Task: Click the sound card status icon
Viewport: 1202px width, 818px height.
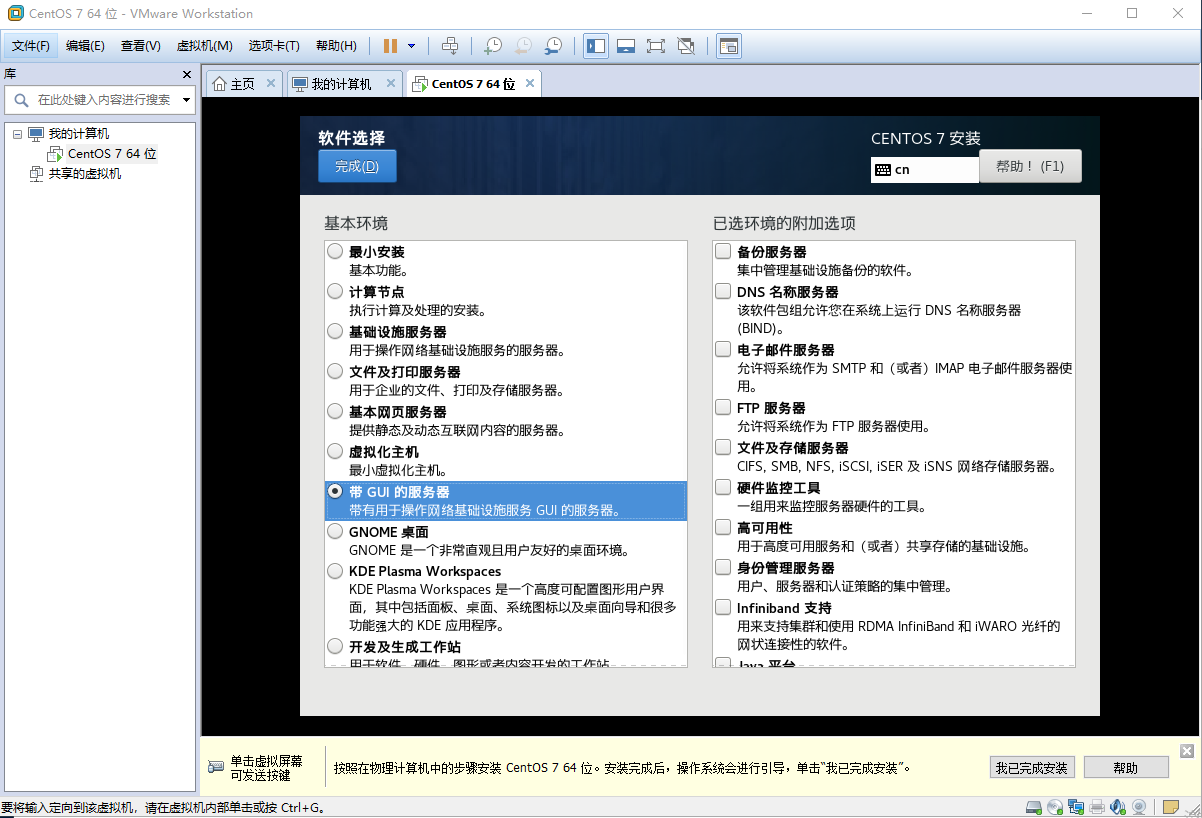Action: click(1118, 807)
